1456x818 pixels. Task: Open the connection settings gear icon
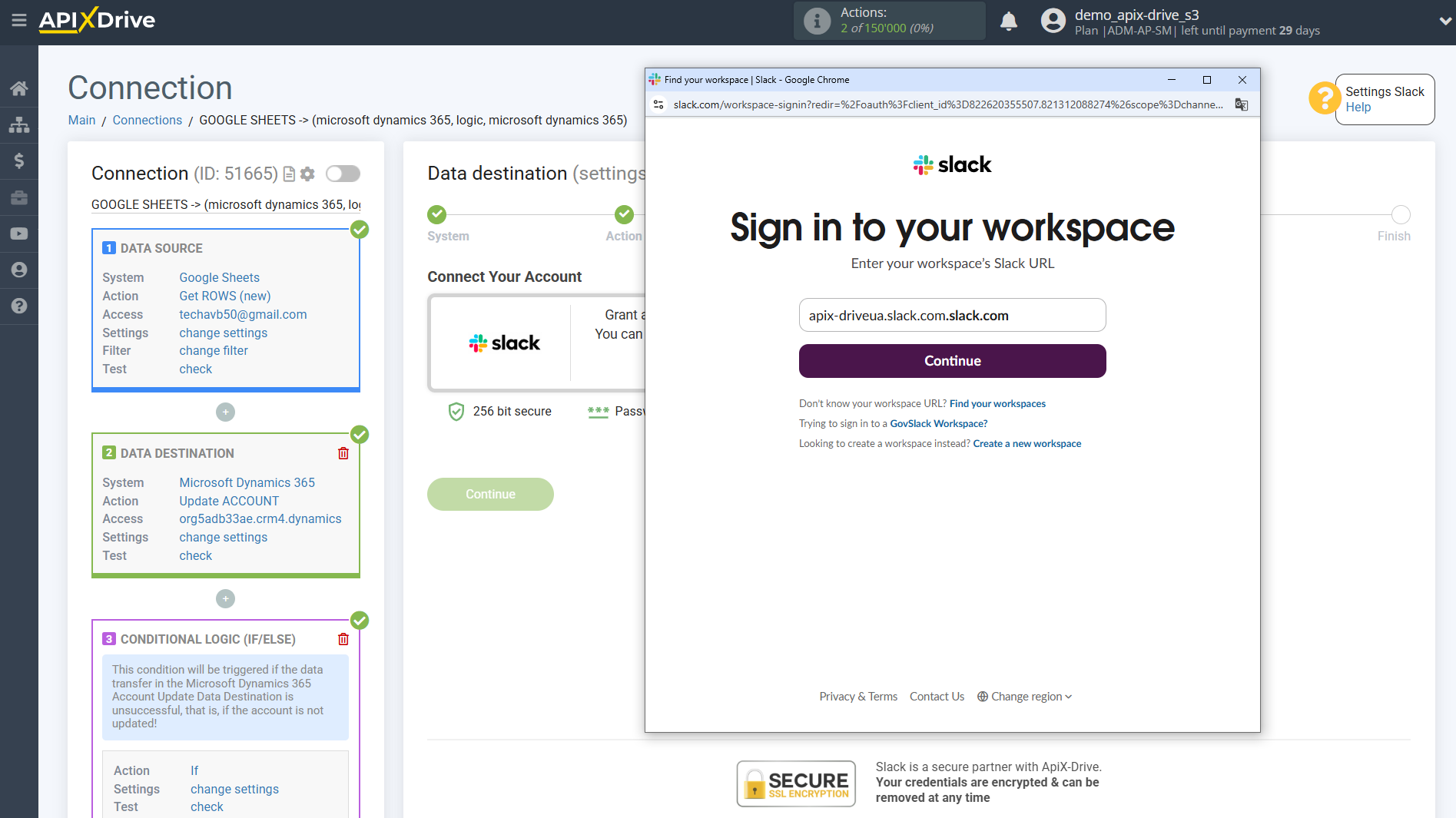(307, 174)
